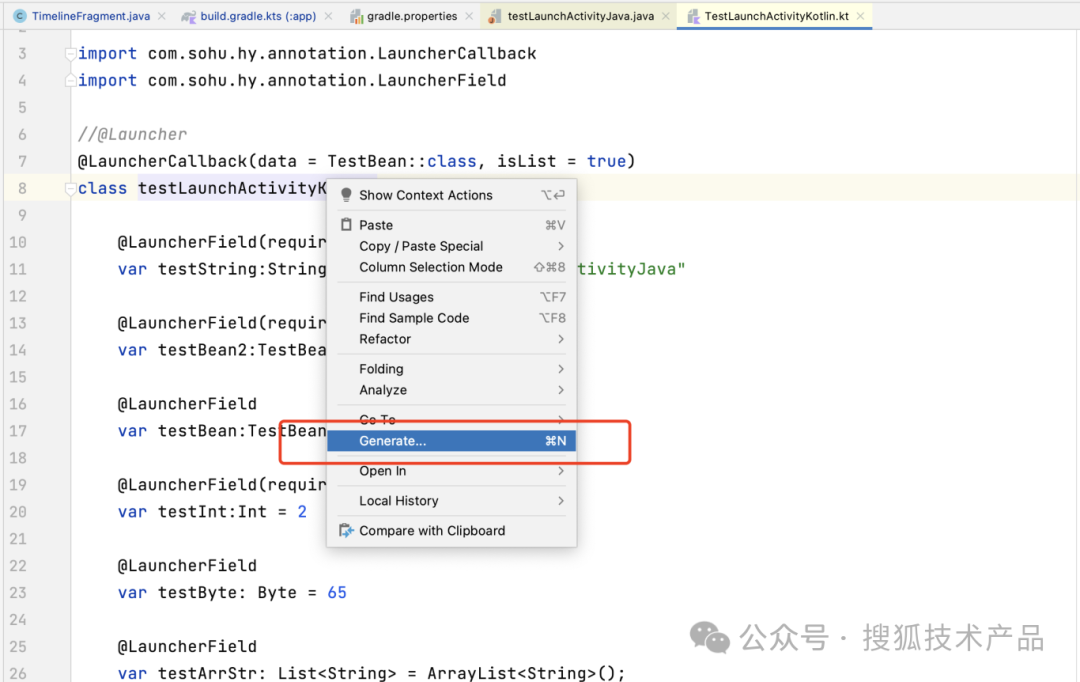Close the TestLaunchActivityKotlin.kt tab
The height and width of the screenshot is (682, 1080).
860,16
